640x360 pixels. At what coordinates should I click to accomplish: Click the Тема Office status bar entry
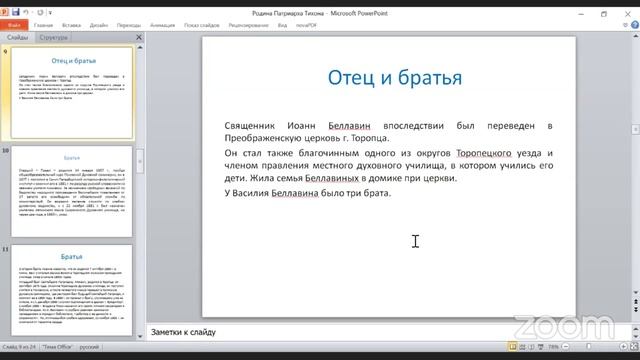[x=57, y=347]
